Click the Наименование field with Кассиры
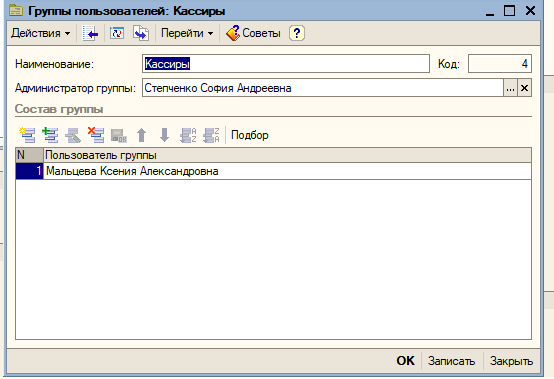Image resolution: width=554 pixels, height=379 pixels. (286, 64)
